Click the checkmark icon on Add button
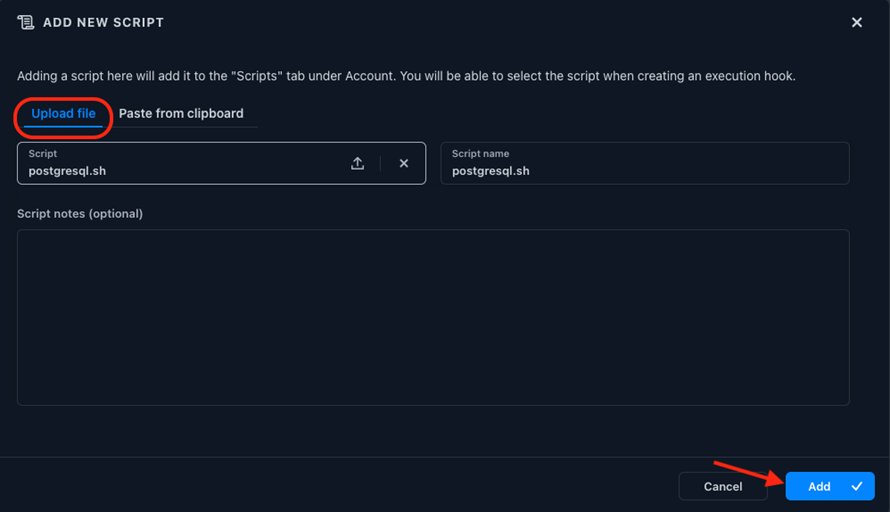The image size is (890, 512). click(857, 486)
